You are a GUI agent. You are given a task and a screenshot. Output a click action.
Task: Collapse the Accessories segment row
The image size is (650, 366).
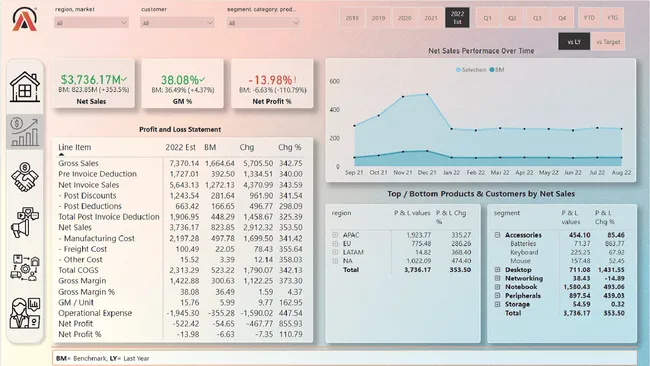(x=497, y=235)
